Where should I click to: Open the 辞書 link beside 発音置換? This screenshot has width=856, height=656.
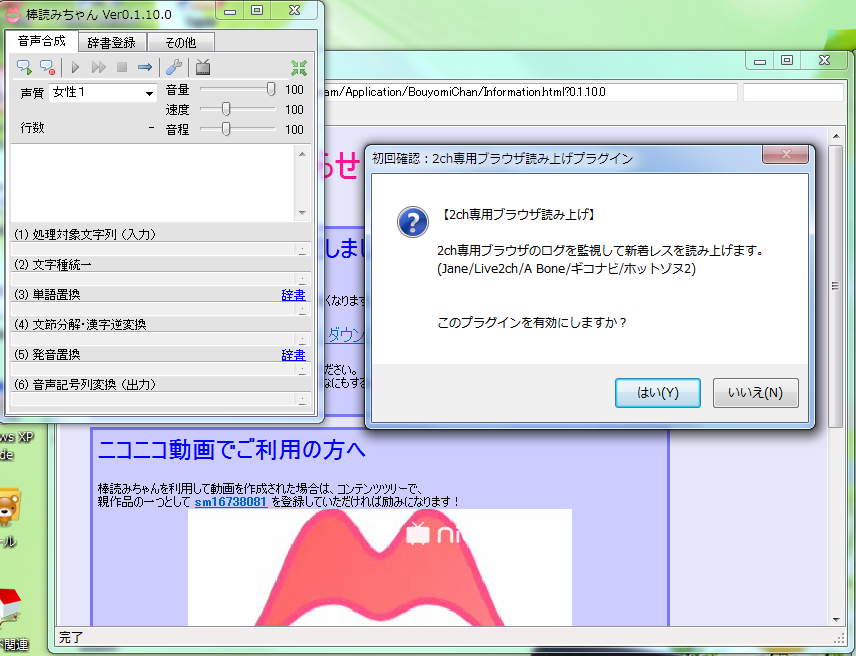[x=293, y=355]
